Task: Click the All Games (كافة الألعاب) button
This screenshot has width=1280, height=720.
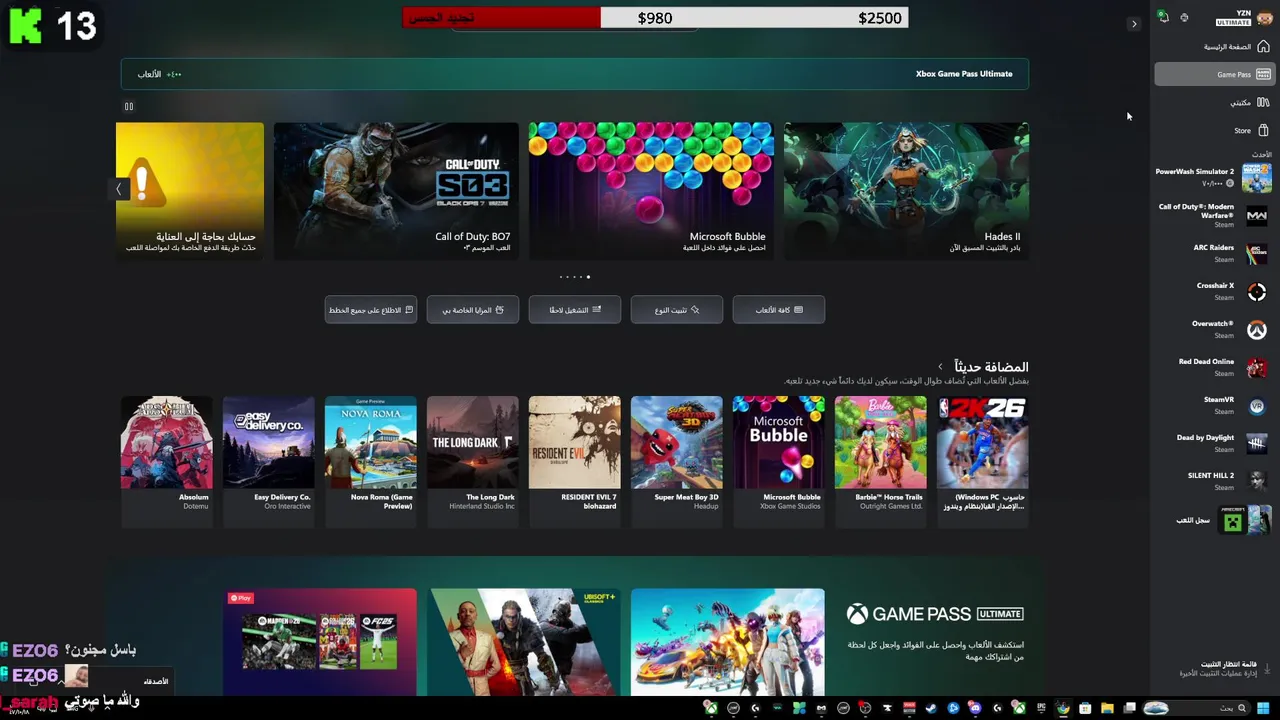Action: click(779, 310)
